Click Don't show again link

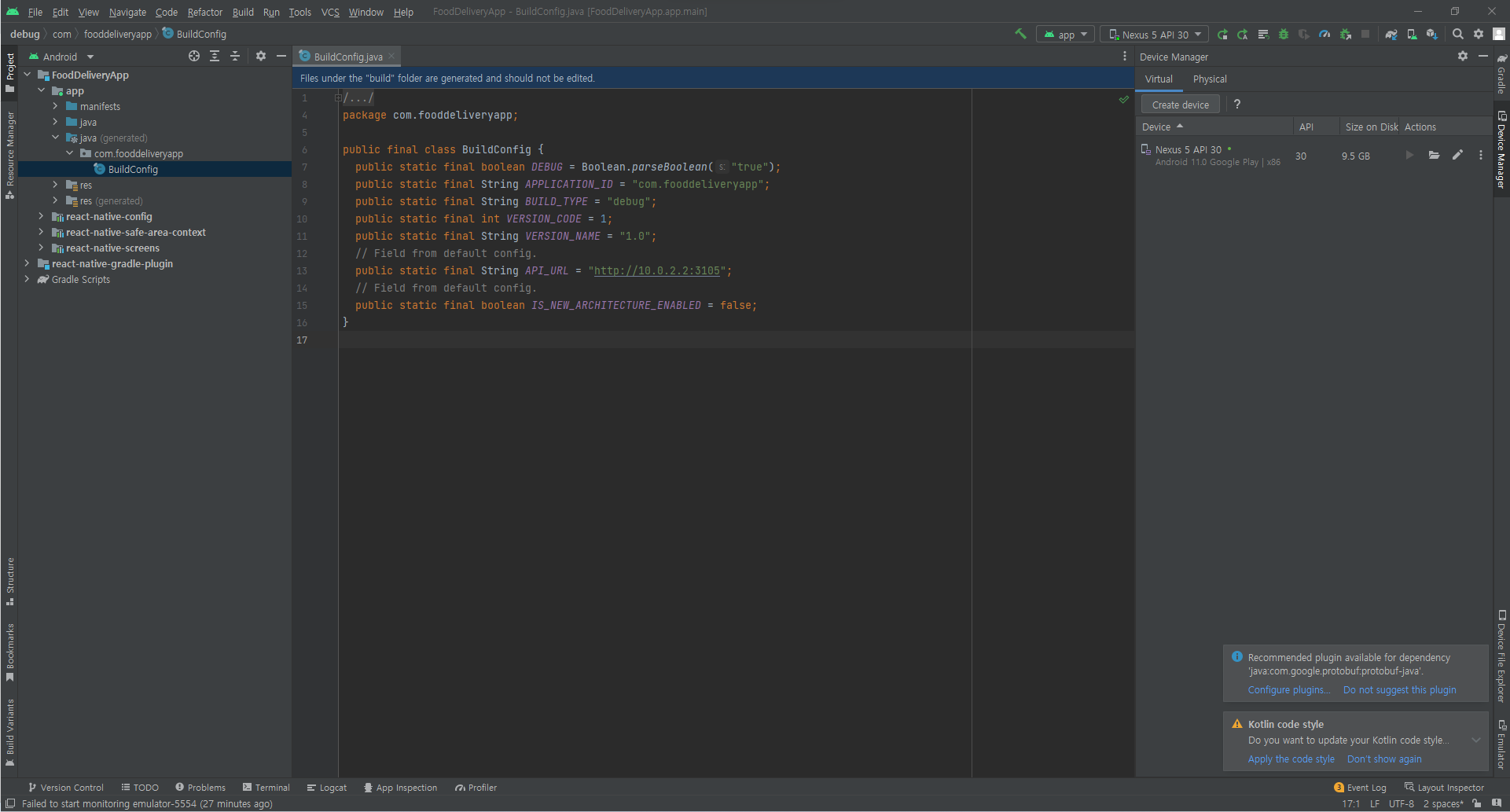(1383, 759)
